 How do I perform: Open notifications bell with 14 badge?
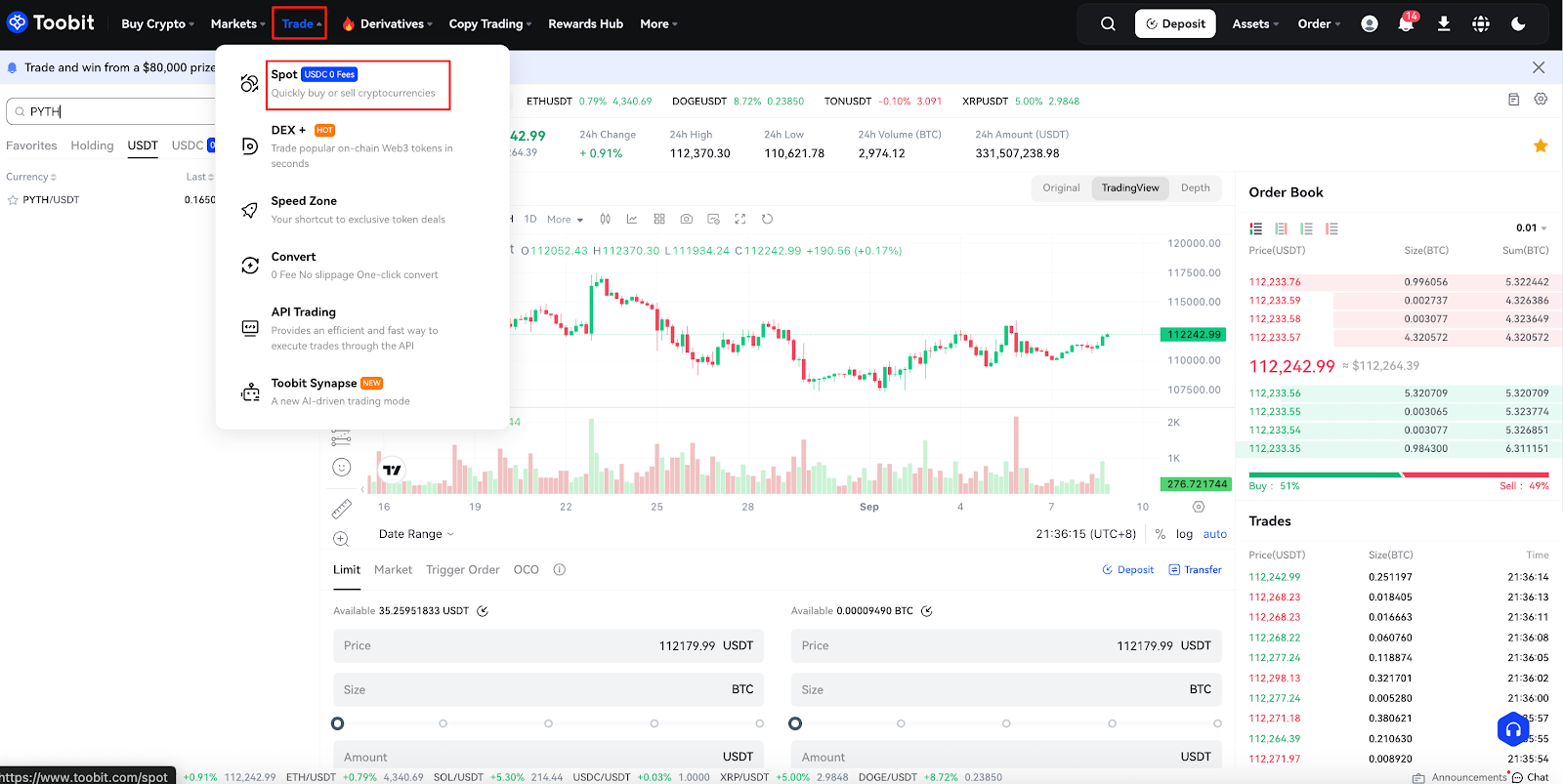pos(1407,22)
